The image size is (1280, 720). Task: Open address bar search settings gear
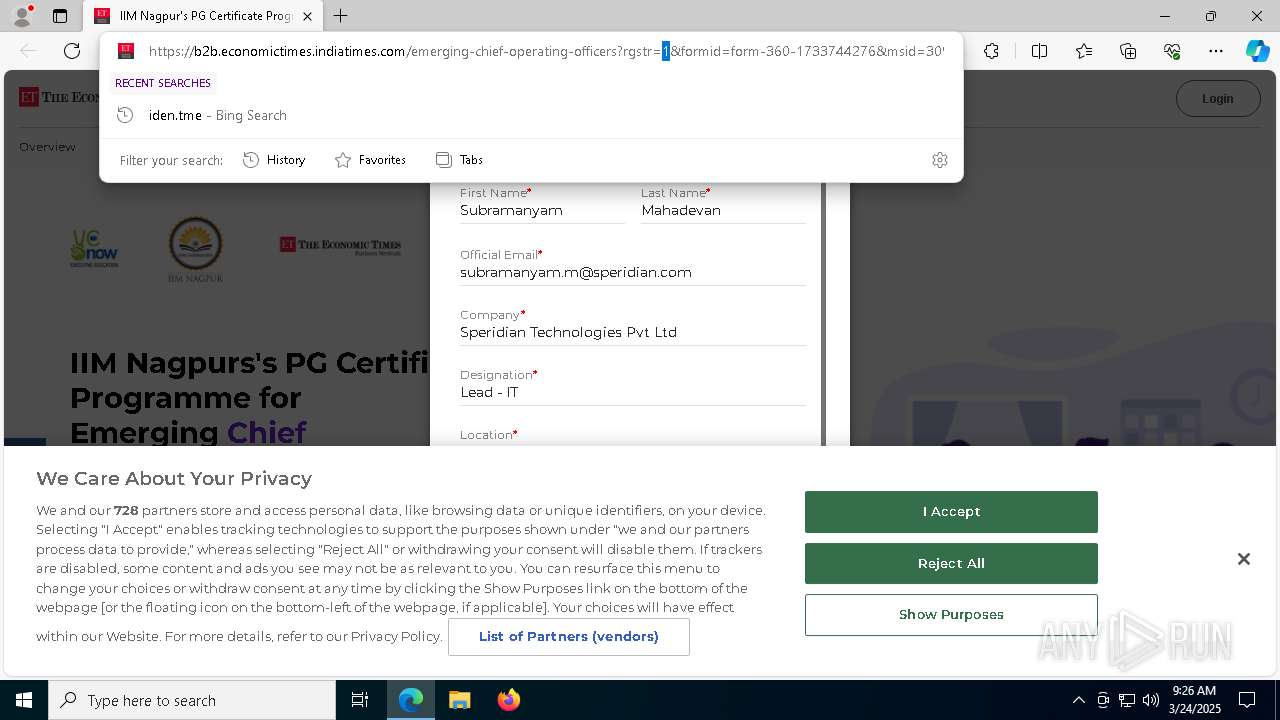tap(940, 160)
